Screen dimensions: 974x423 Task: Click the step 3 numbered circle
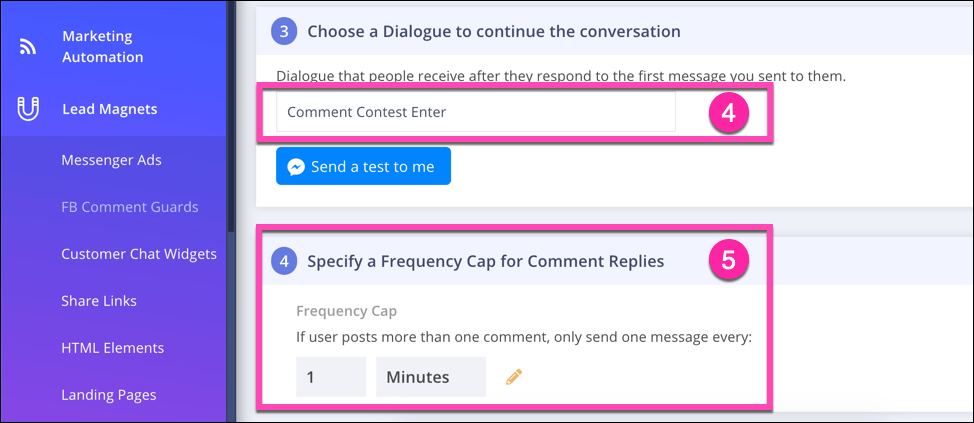[284, 32]
